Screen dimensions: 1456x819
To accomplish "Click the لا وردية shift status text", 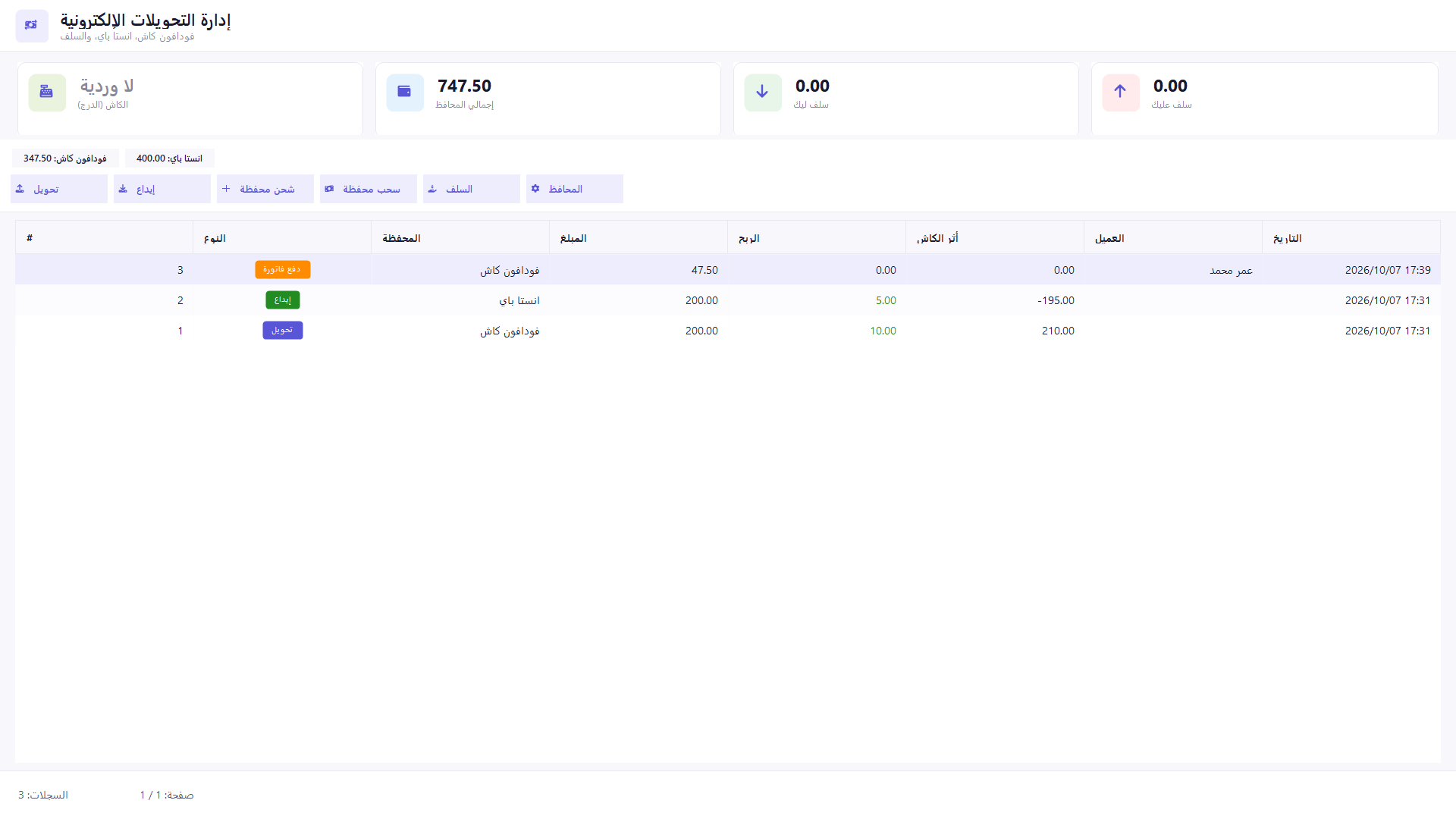I will click(x=107, y=86).
